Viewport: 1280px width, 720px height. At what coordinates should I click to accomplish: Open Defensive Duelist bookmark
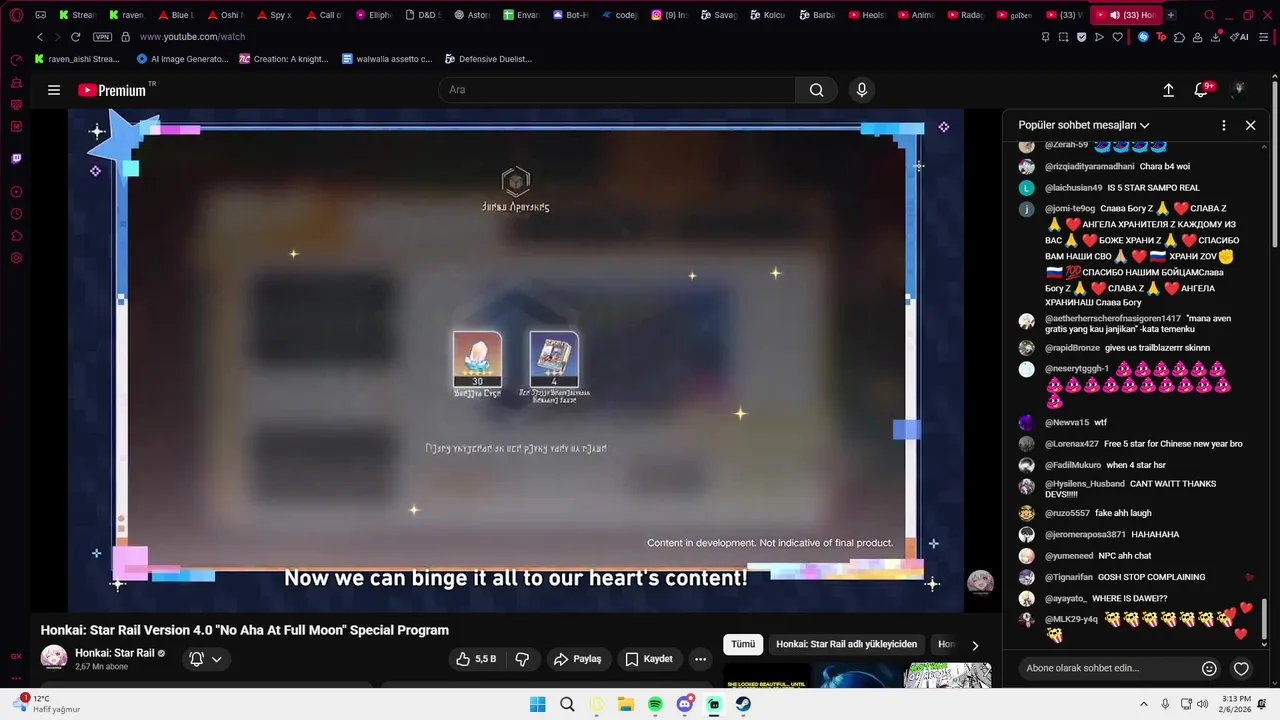[488, 59]
